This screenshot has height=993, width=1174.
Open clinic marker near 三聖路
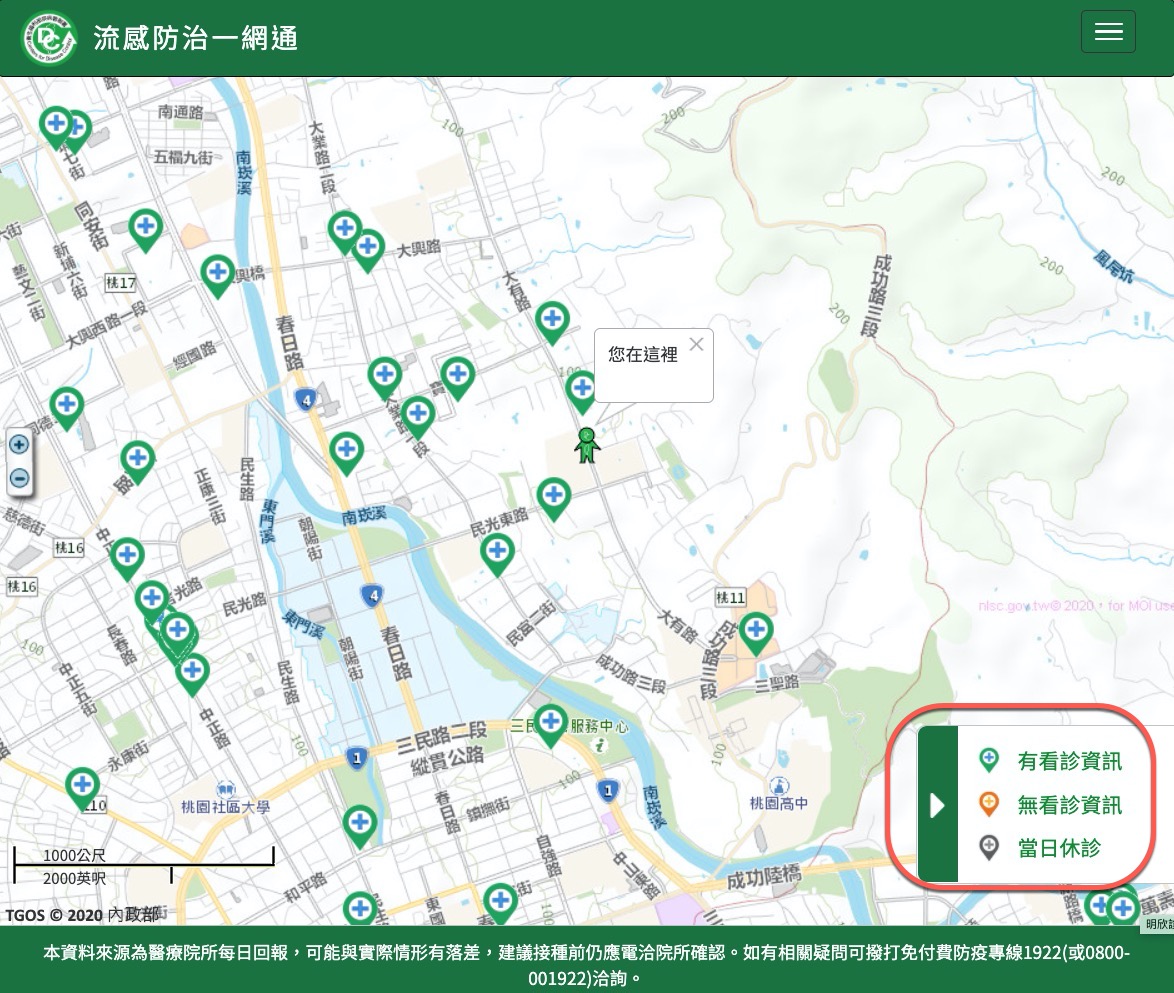coord(756,633)
